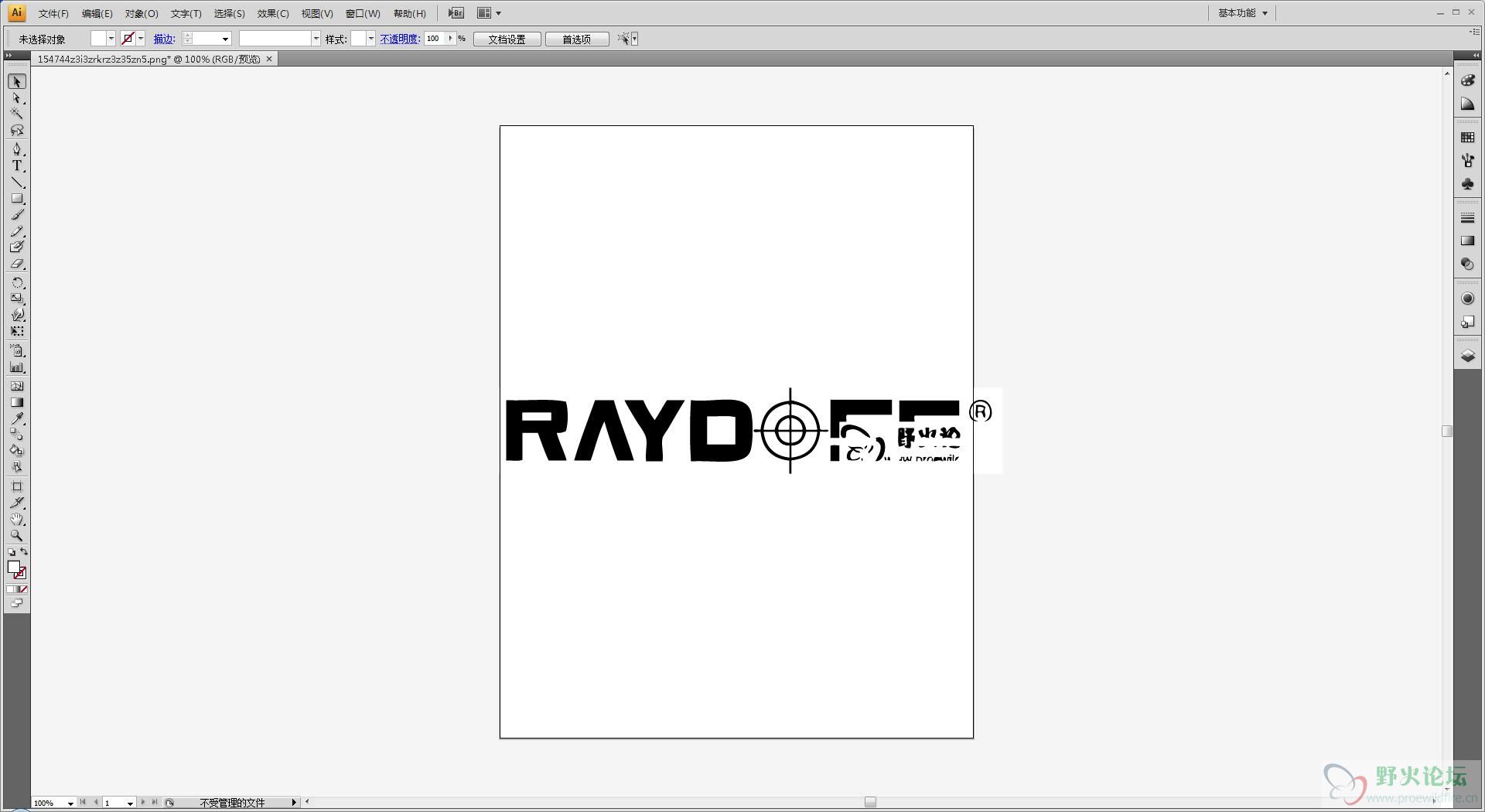Reset to default fill and stroke
This screenshot has height=812, width=1485.
click(x=11, y=552)
